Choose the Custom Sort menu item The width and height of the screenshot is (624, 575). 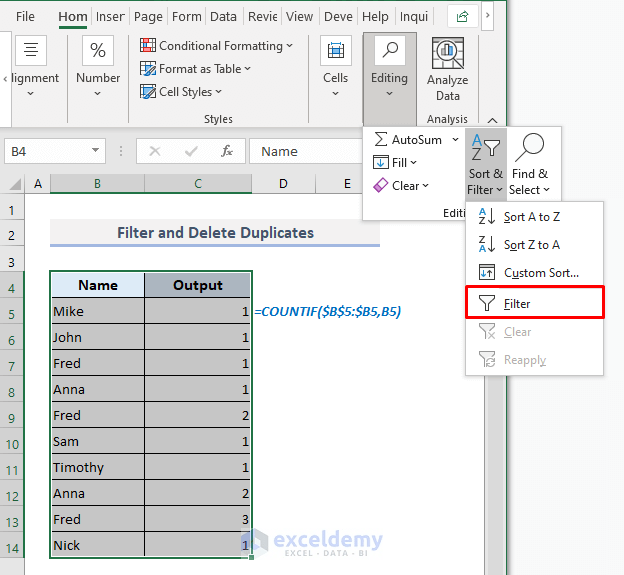(534, 273)
